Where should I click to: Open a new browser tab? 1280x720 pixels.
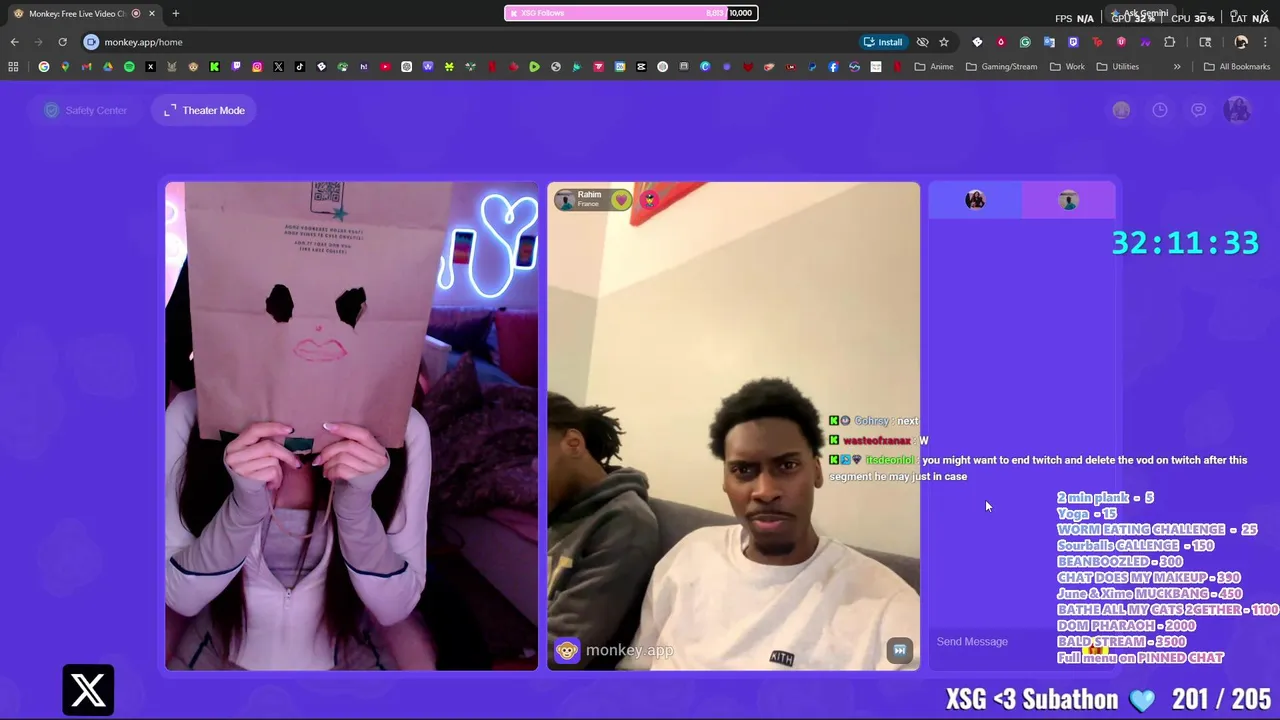click(175, 13)
